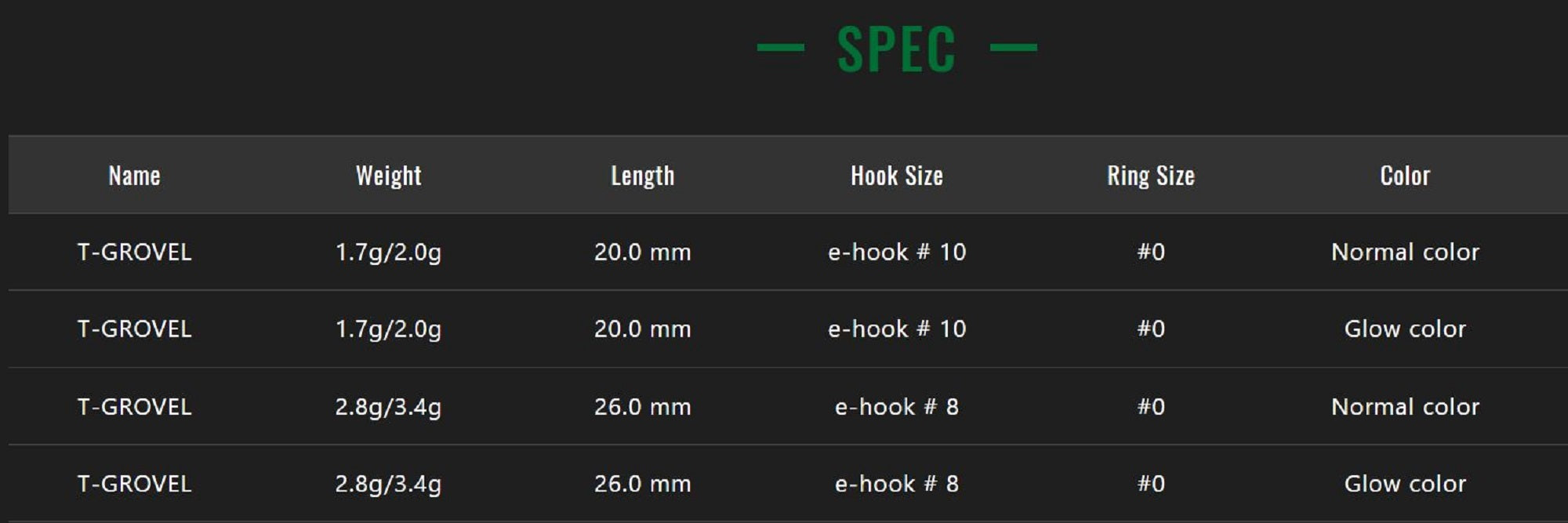Viewport: 1568px width, 523px height.
Task: Click 1.7g/2.0g weight in first row
Action: (x=388, y=252)
